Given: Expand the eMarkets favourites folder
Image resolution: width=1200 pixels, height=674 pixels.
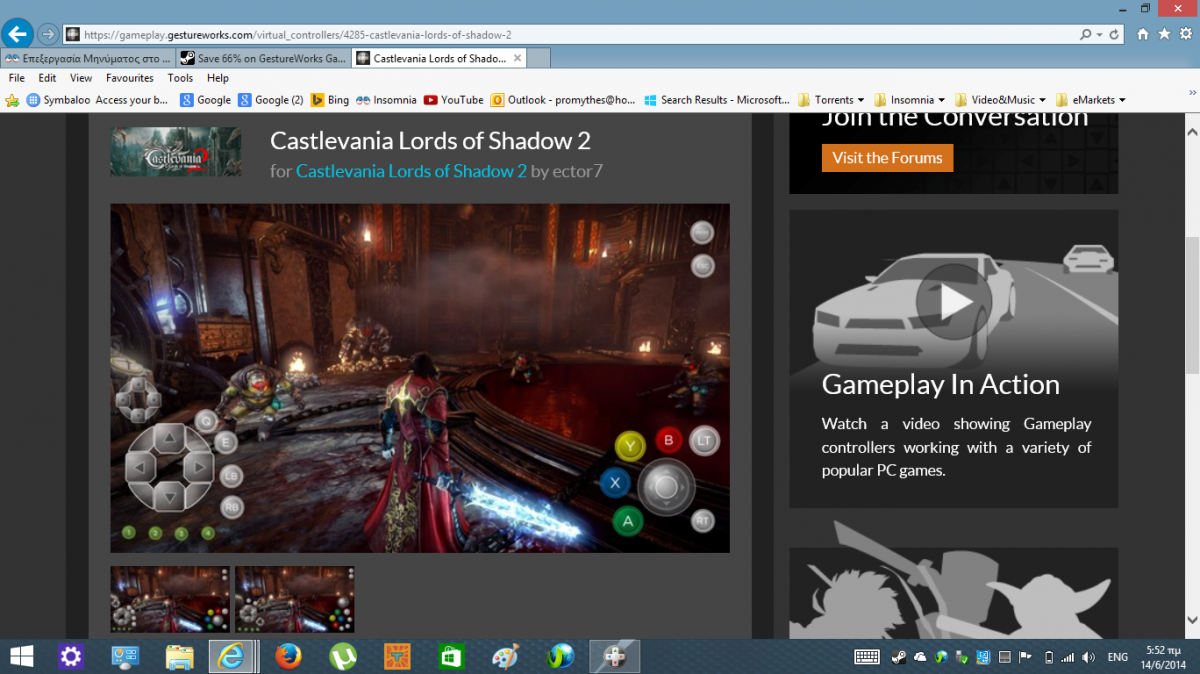Looking at the screenshot, I should point(1091,100).
